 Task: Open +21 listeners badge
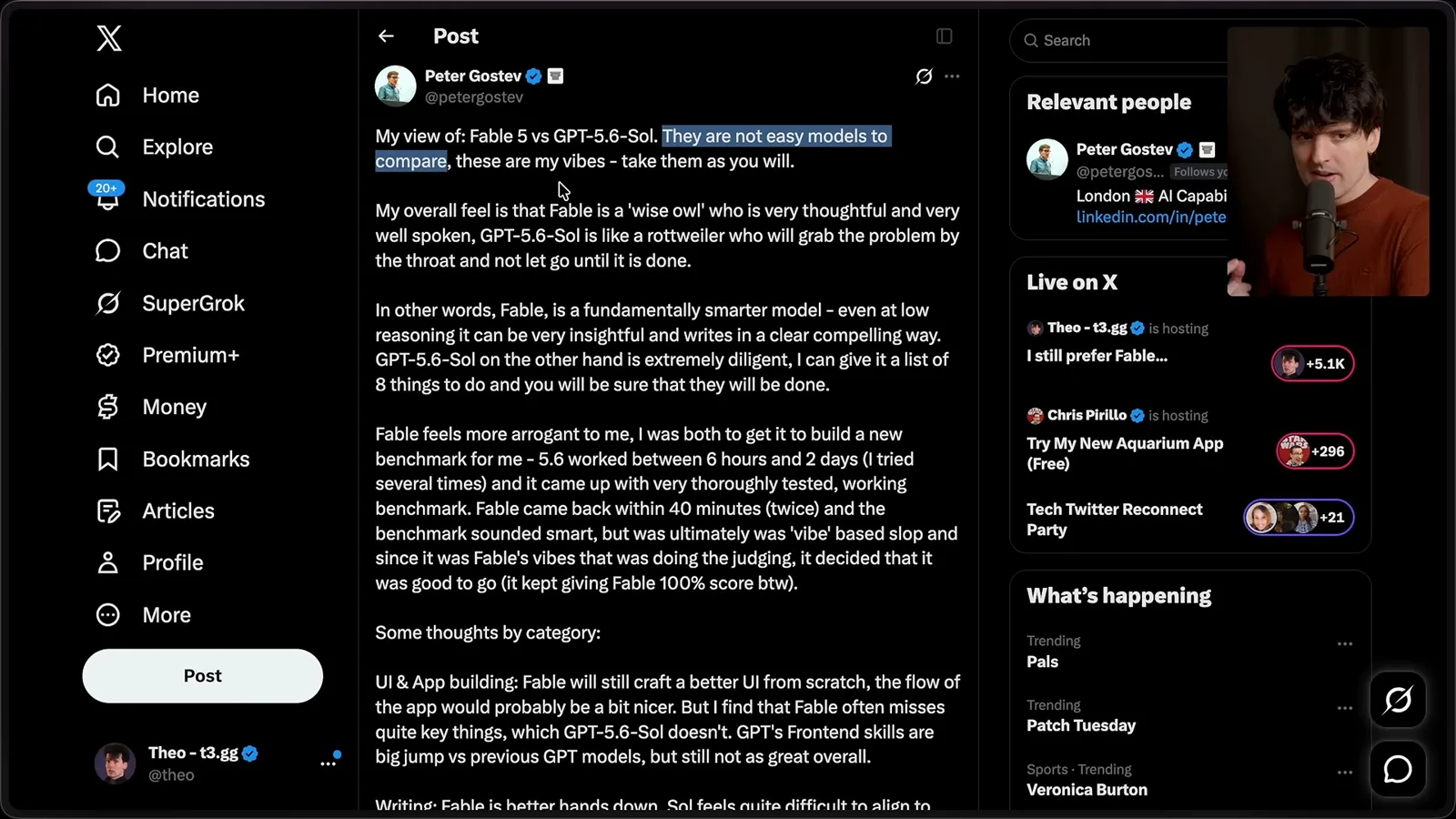1299,518
